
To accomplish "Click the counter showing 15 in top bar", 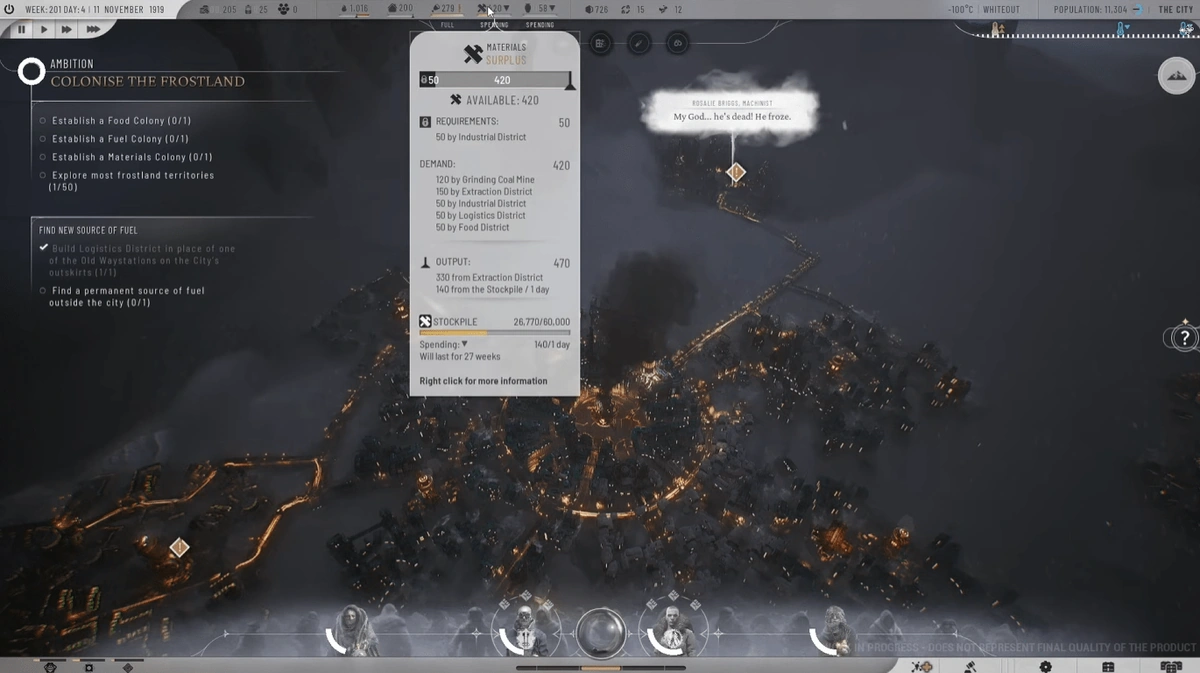I will (x=634, y=9).
